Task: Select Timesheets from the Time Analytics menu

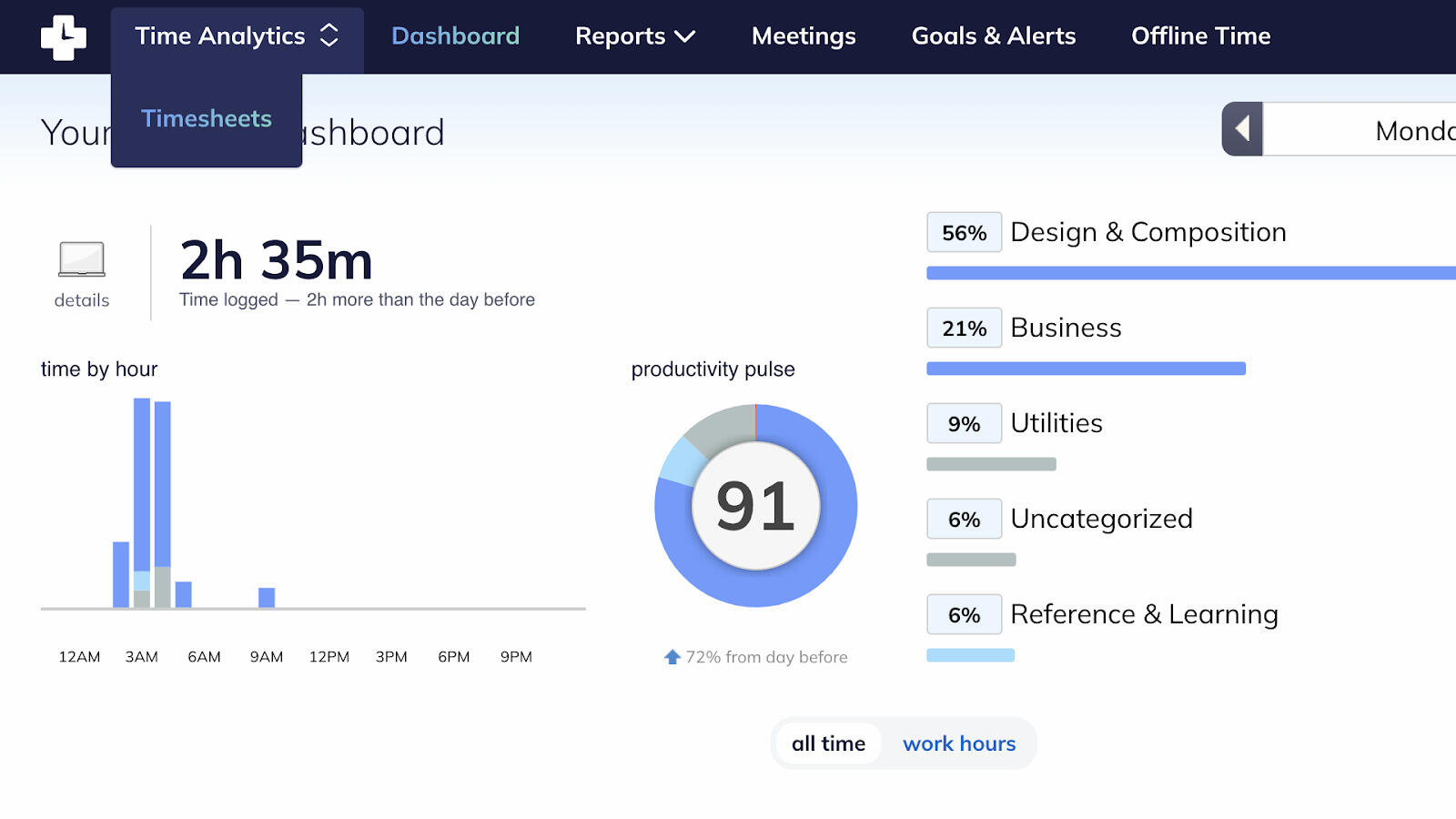Action: pyautogui.click(x=207, y=118)
